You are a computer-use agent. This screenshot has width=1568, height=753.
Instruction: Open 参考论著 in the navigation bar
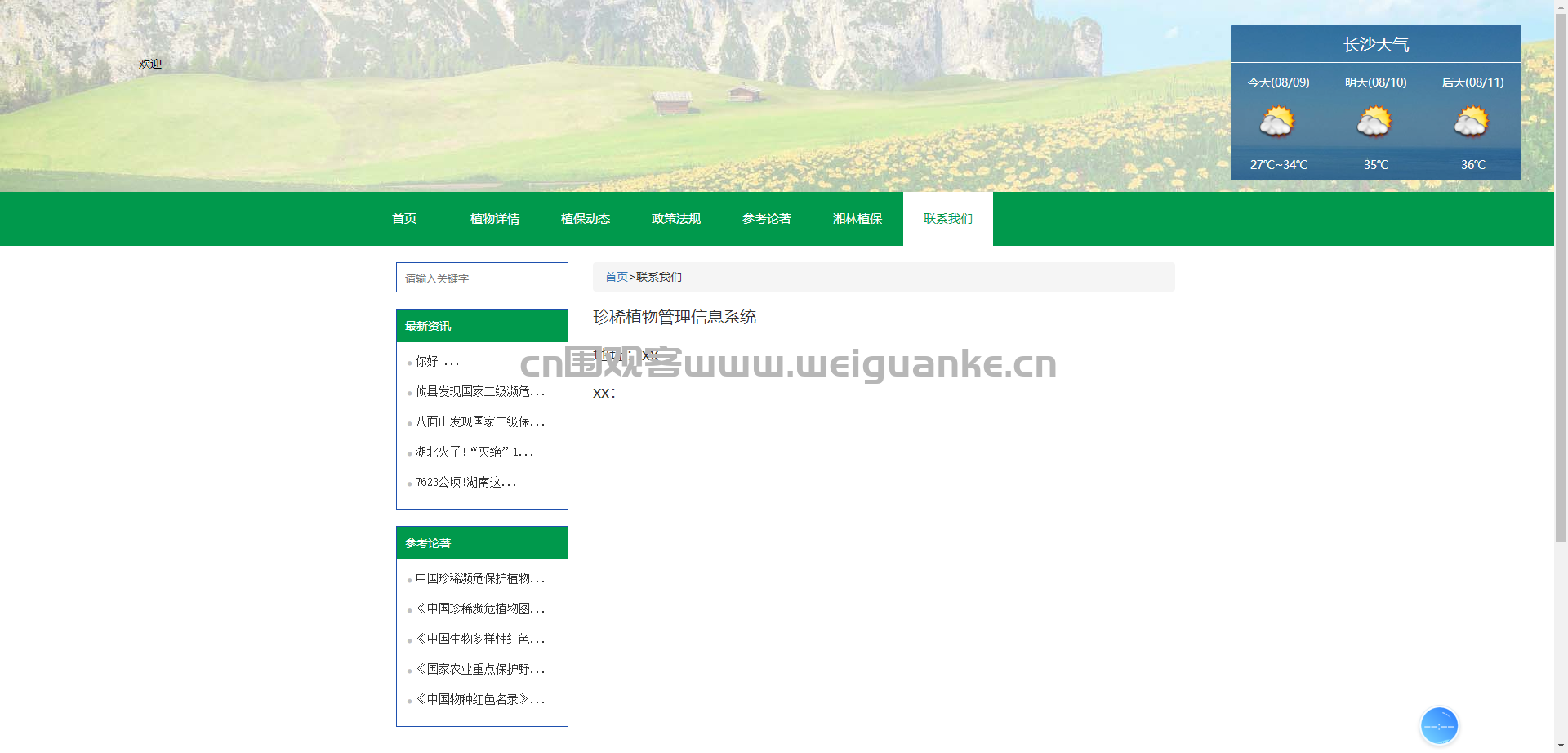pos(767,219)
